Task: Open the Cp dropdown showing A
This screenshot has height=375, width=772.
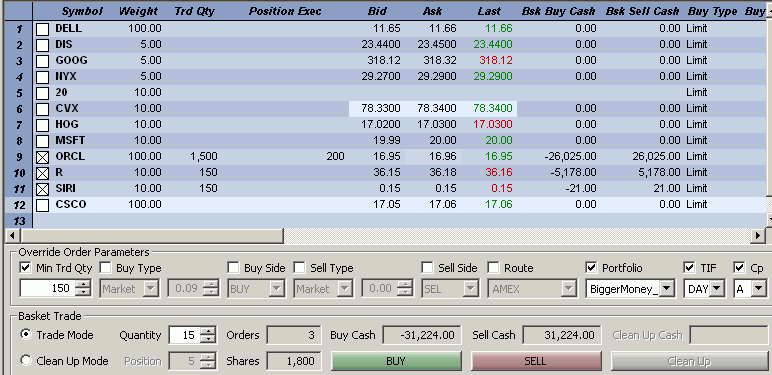Action: (759, 289)
